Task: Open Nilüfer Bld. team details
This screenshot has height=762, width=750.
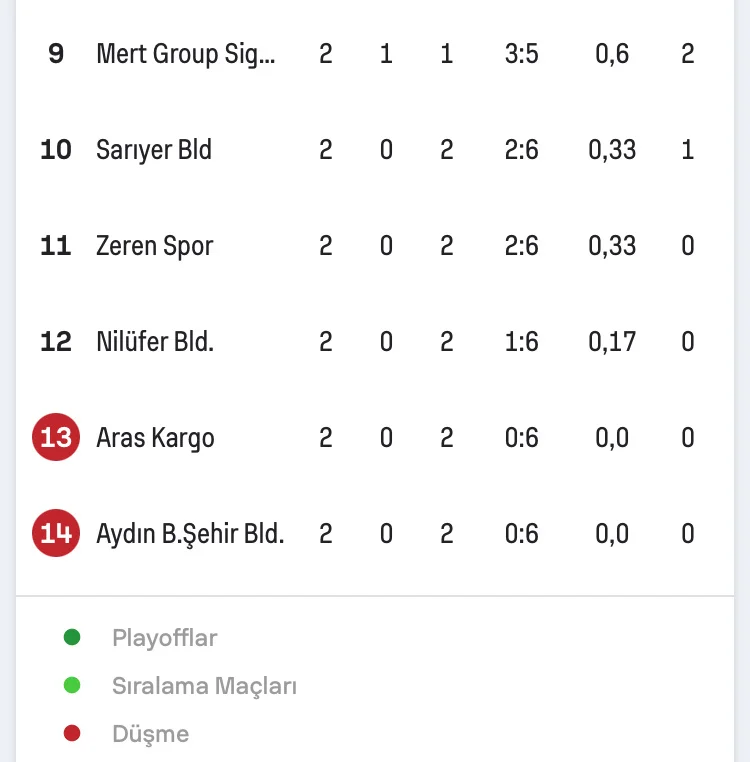Action: (x=155, y=342)
